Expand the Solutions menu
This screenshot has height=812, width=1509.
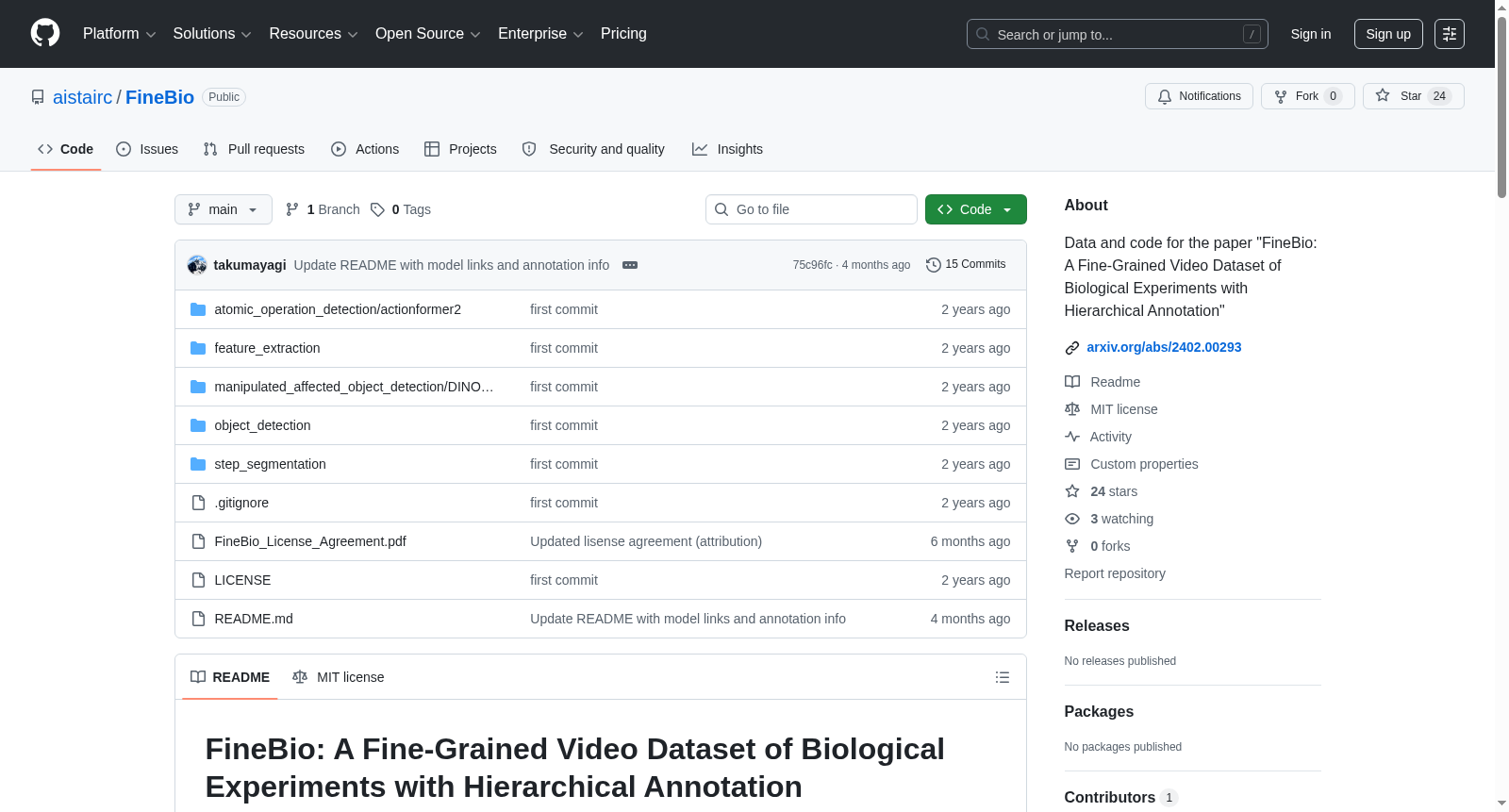click(212, 34)
